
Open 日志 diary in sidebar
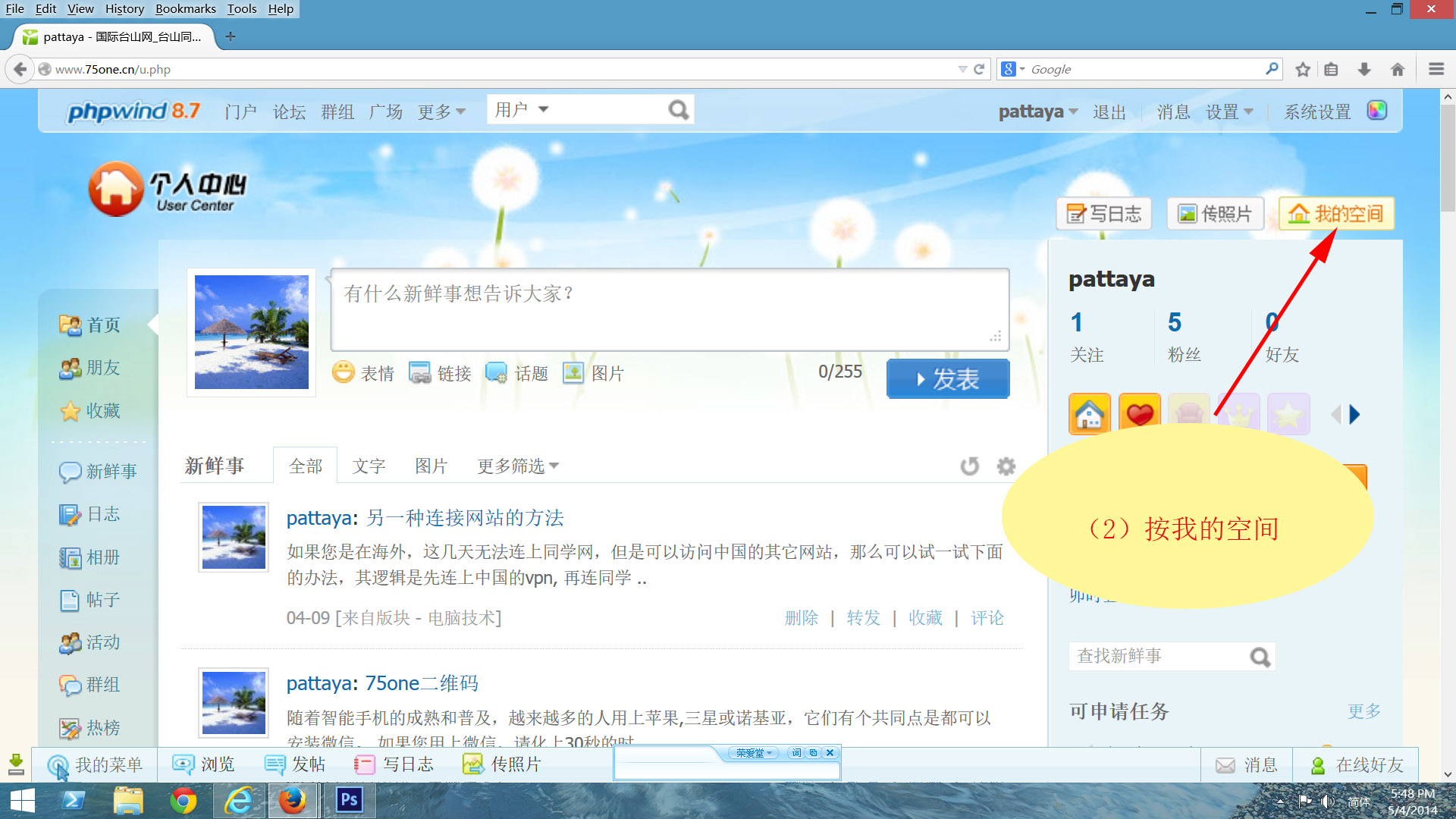(x=89, y=514)
